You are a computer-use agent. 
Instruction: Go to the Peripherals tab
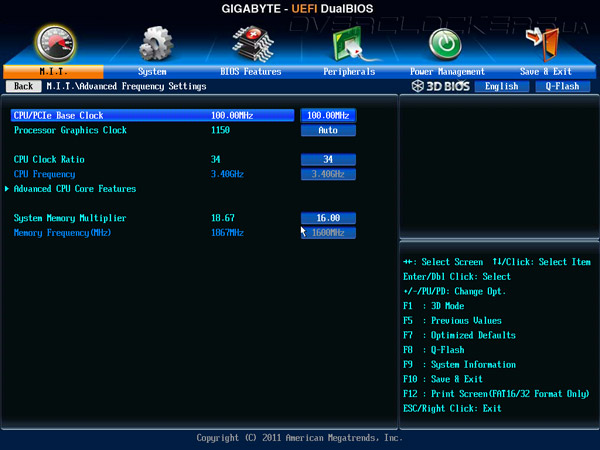point(349,72)
